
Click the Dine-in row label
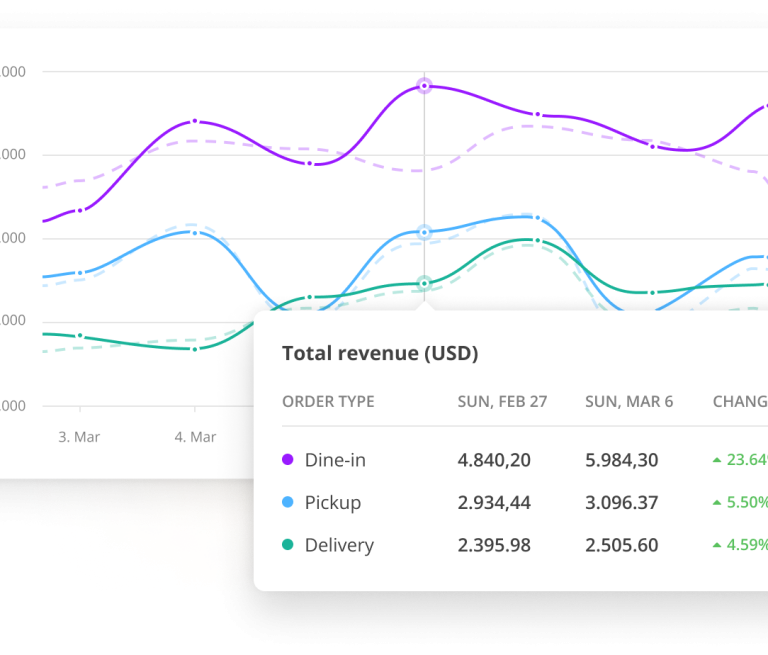pos(335,460)
